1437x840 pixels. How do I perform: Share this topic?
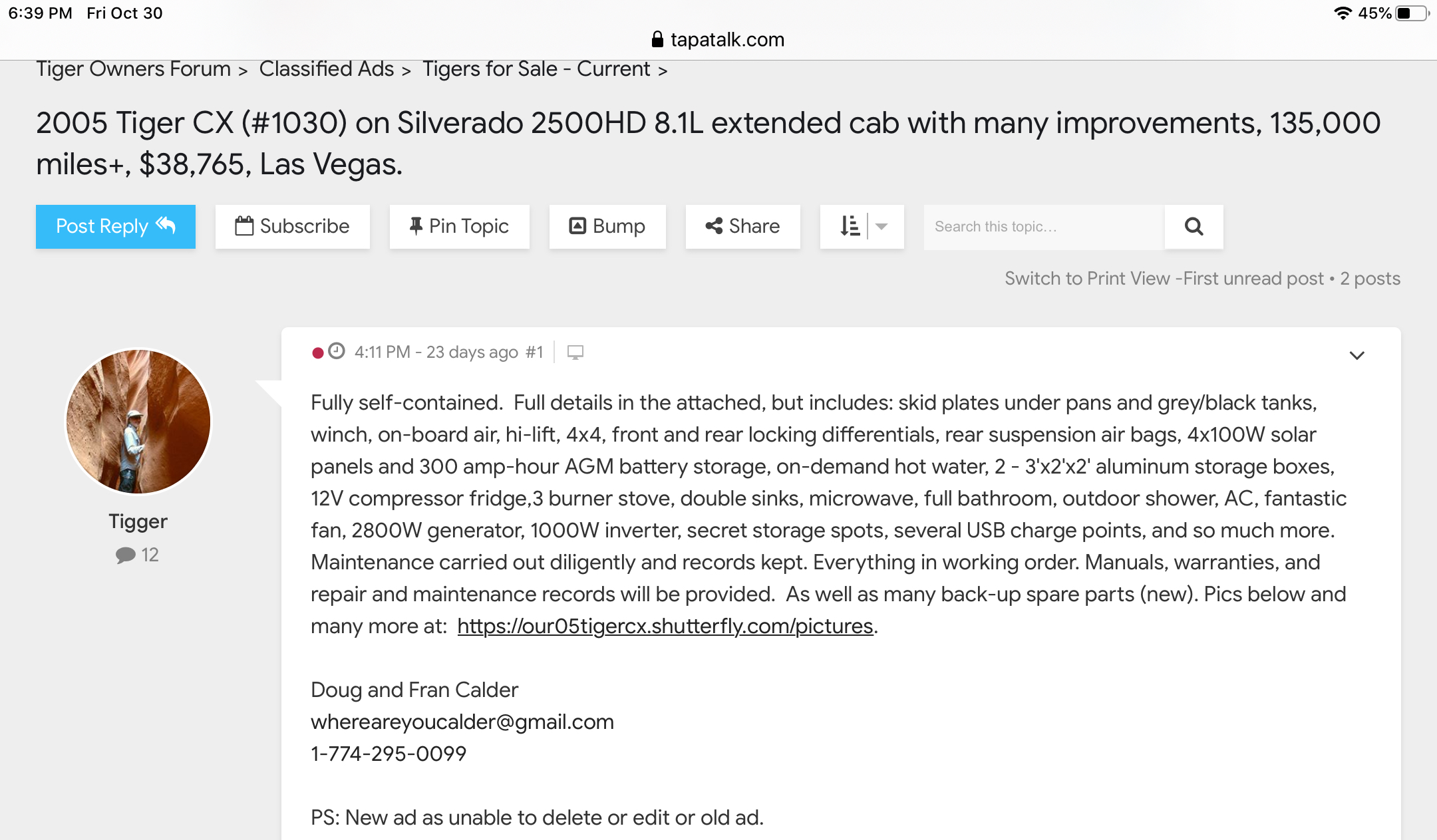click(x=742, y=227)
